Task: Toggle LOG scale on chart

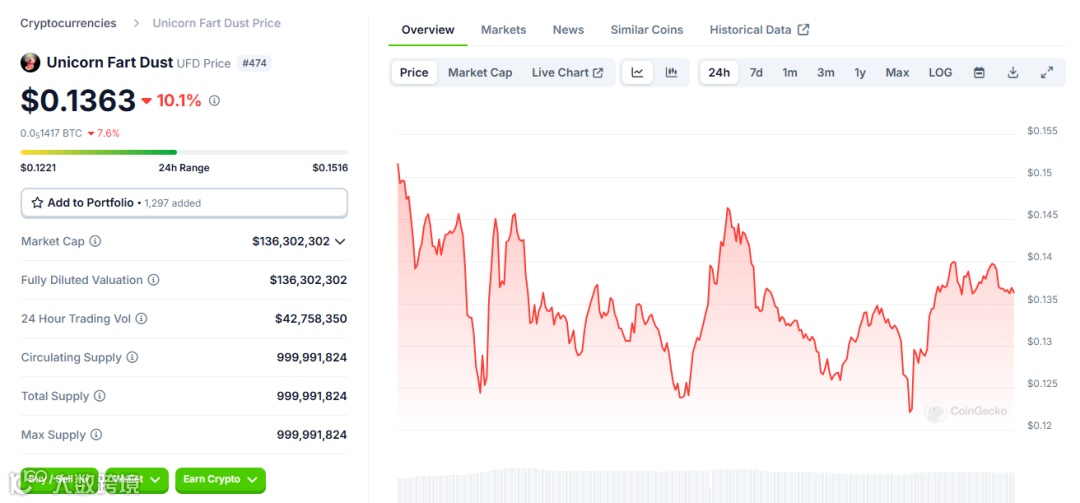Action: click(940, 72)
